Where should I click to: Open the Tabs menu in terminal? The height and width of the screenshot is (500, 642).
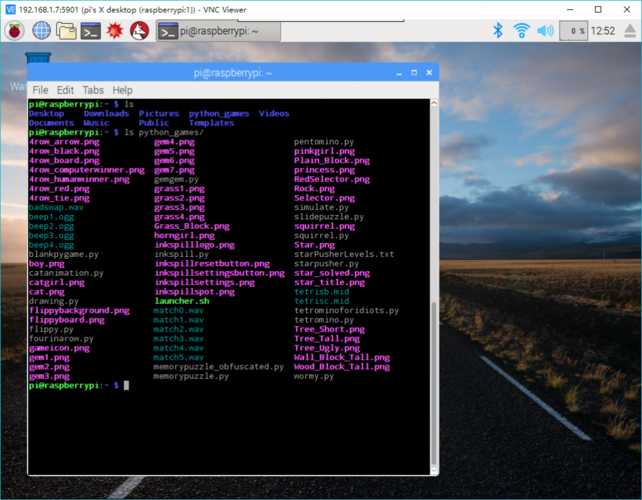click(93, 90)
